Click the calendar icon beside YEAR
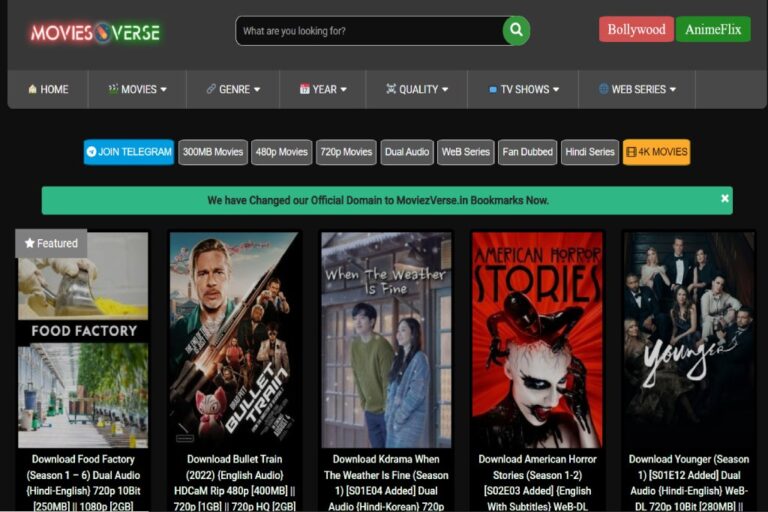Viewport: 768px width, 512px height. tap(305, 89)
